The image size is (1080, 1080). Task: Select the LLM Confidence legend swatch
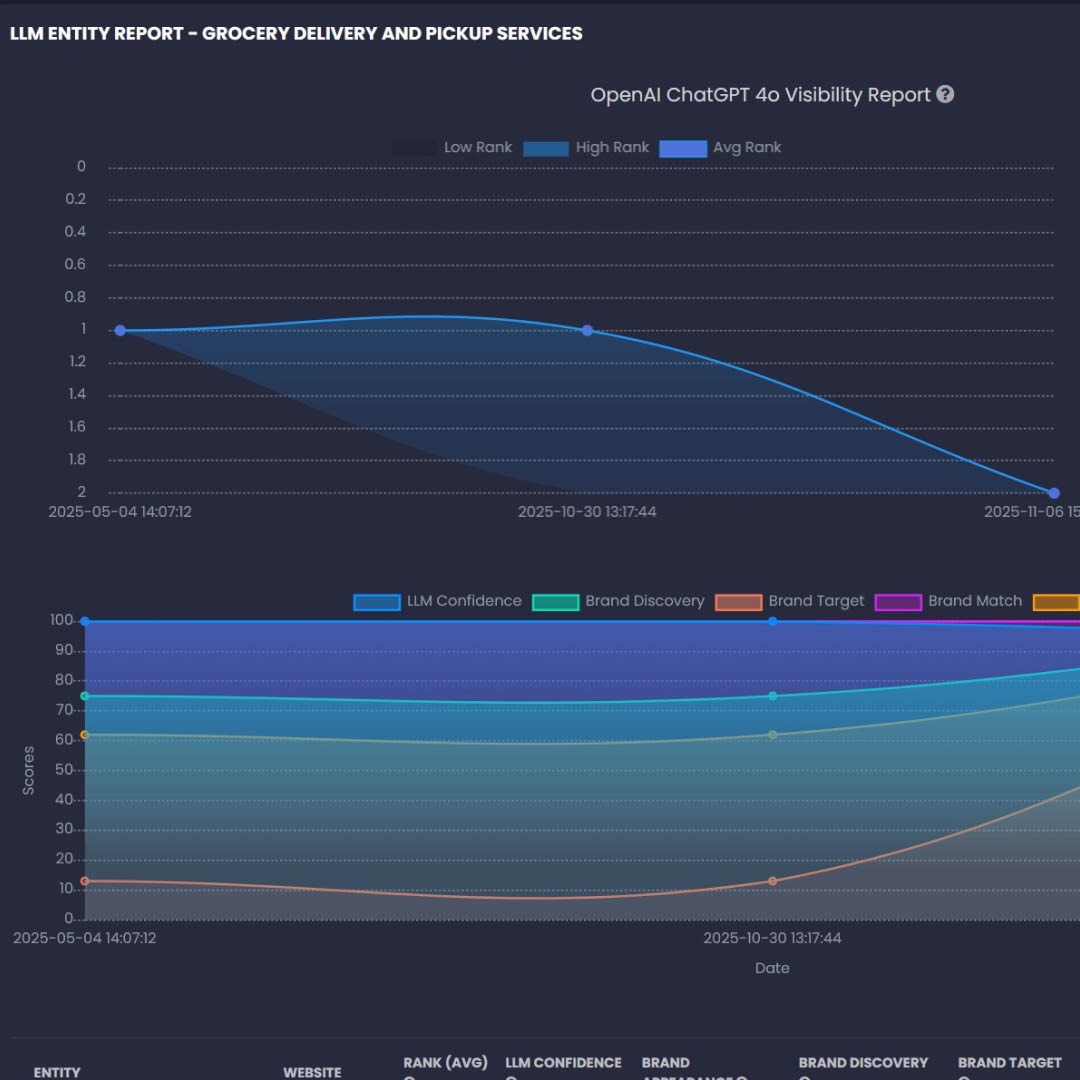click(377, 601)
